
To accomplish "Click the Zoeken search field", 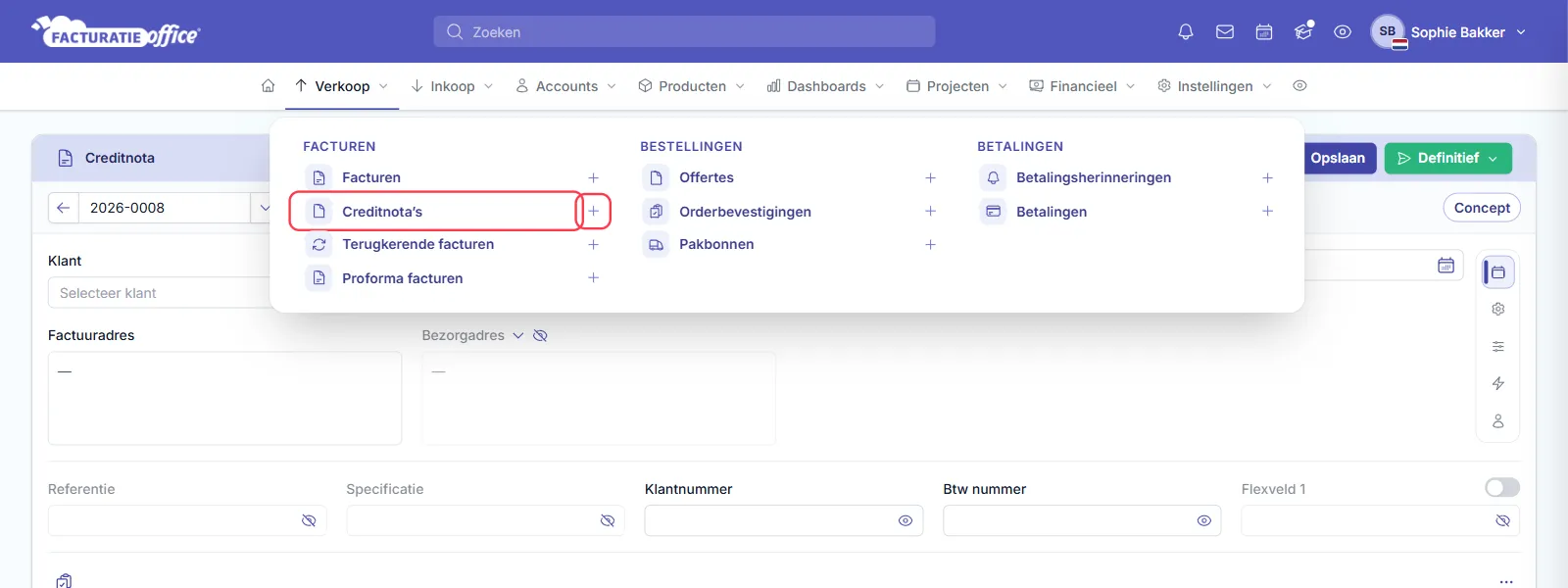I will click(x=684, y=31).
